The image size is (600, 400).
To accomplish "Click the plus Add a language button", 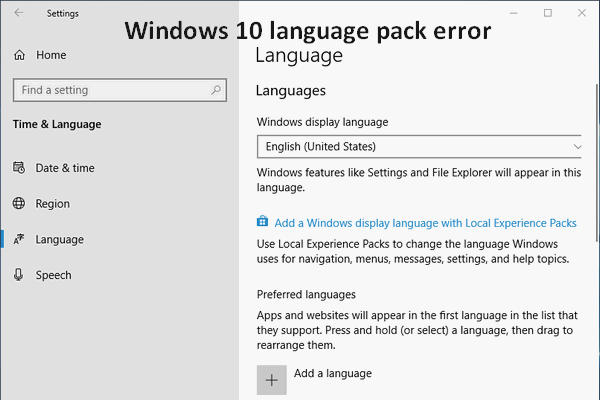I will 272,380.
